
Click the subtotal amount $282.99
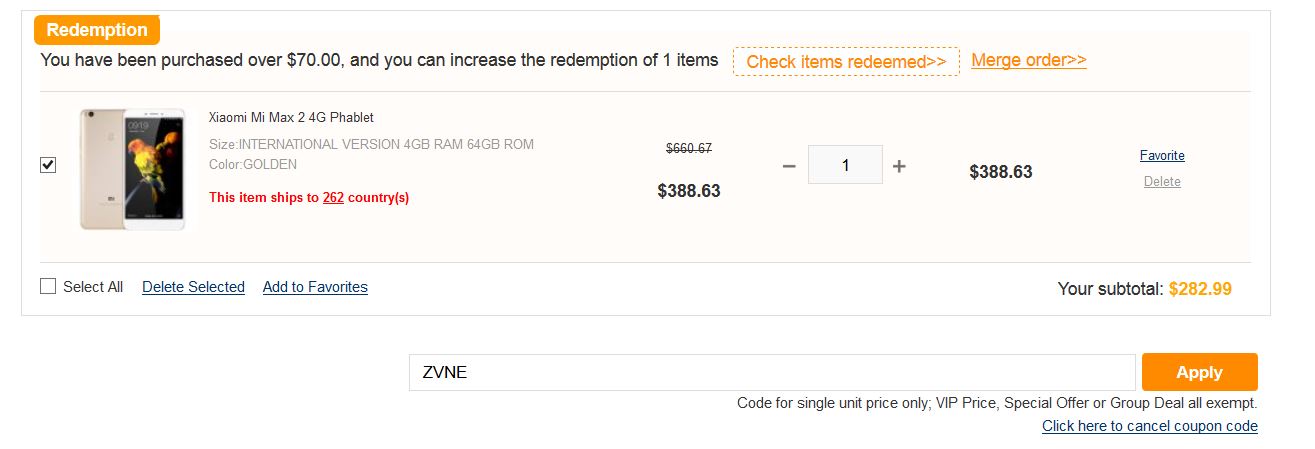pyautogui.click(x=1200, y=289)
